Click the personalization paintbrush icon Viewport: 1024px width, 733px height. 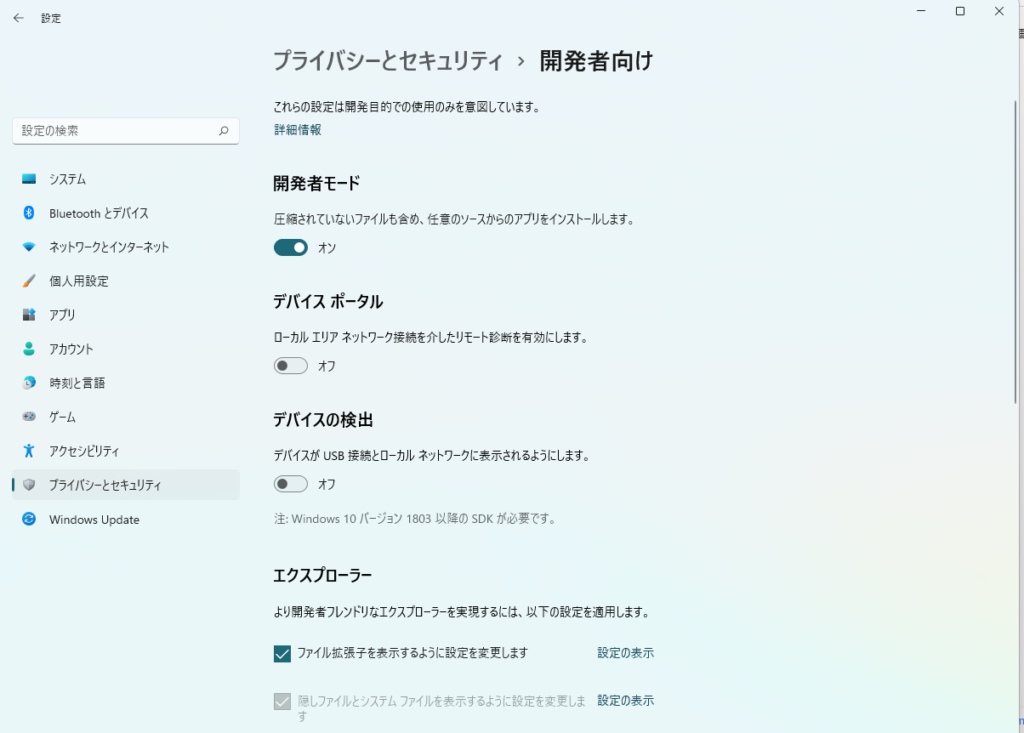[29, 281]
